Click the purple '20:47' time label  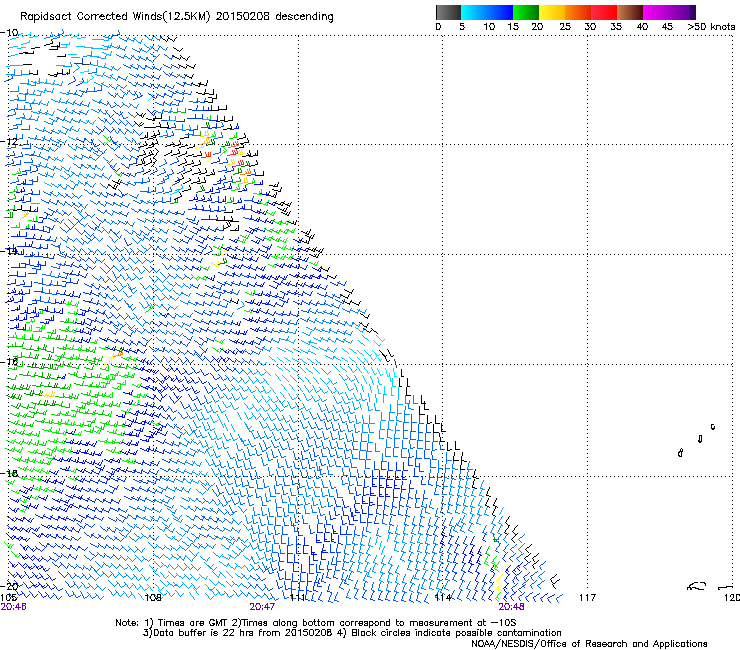coord(262,607)
